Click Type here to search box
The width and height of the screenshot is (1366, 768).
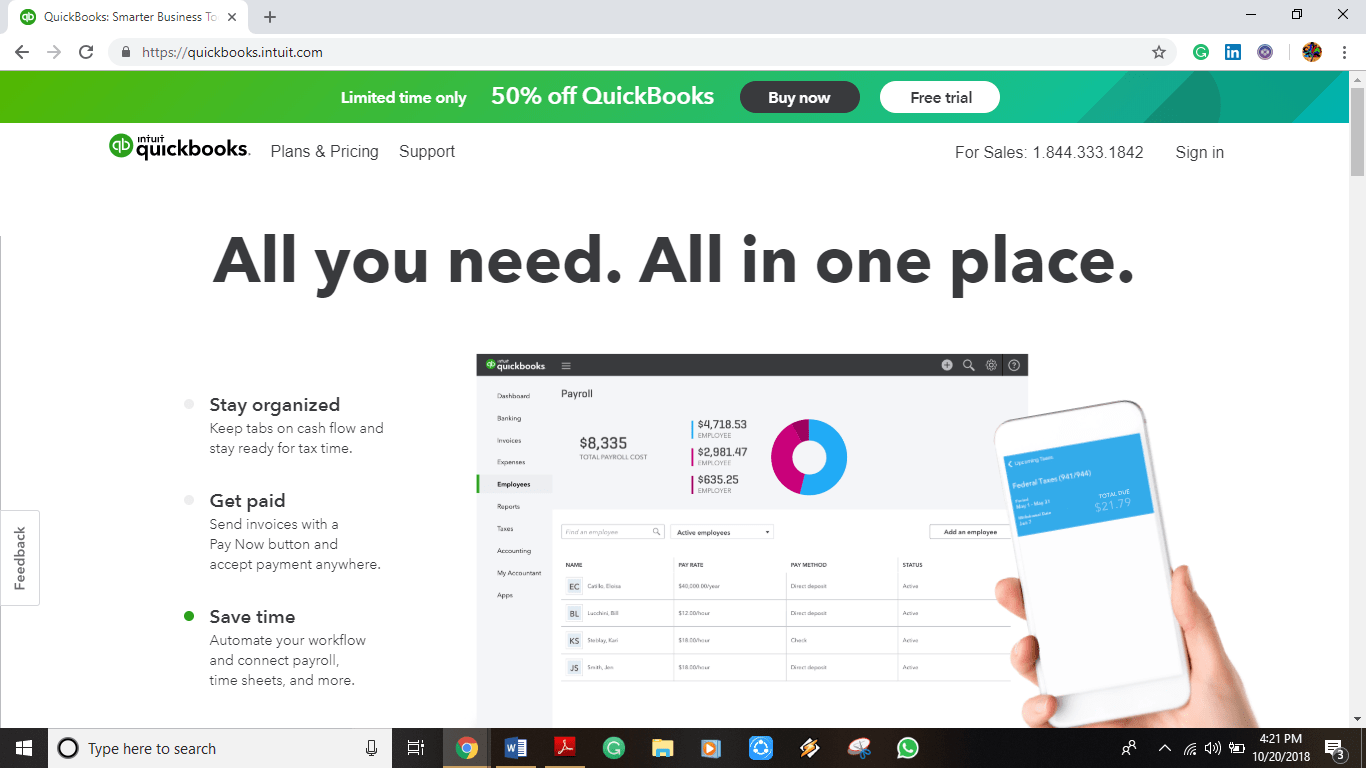pyautogui.click(x=219, y=748)
